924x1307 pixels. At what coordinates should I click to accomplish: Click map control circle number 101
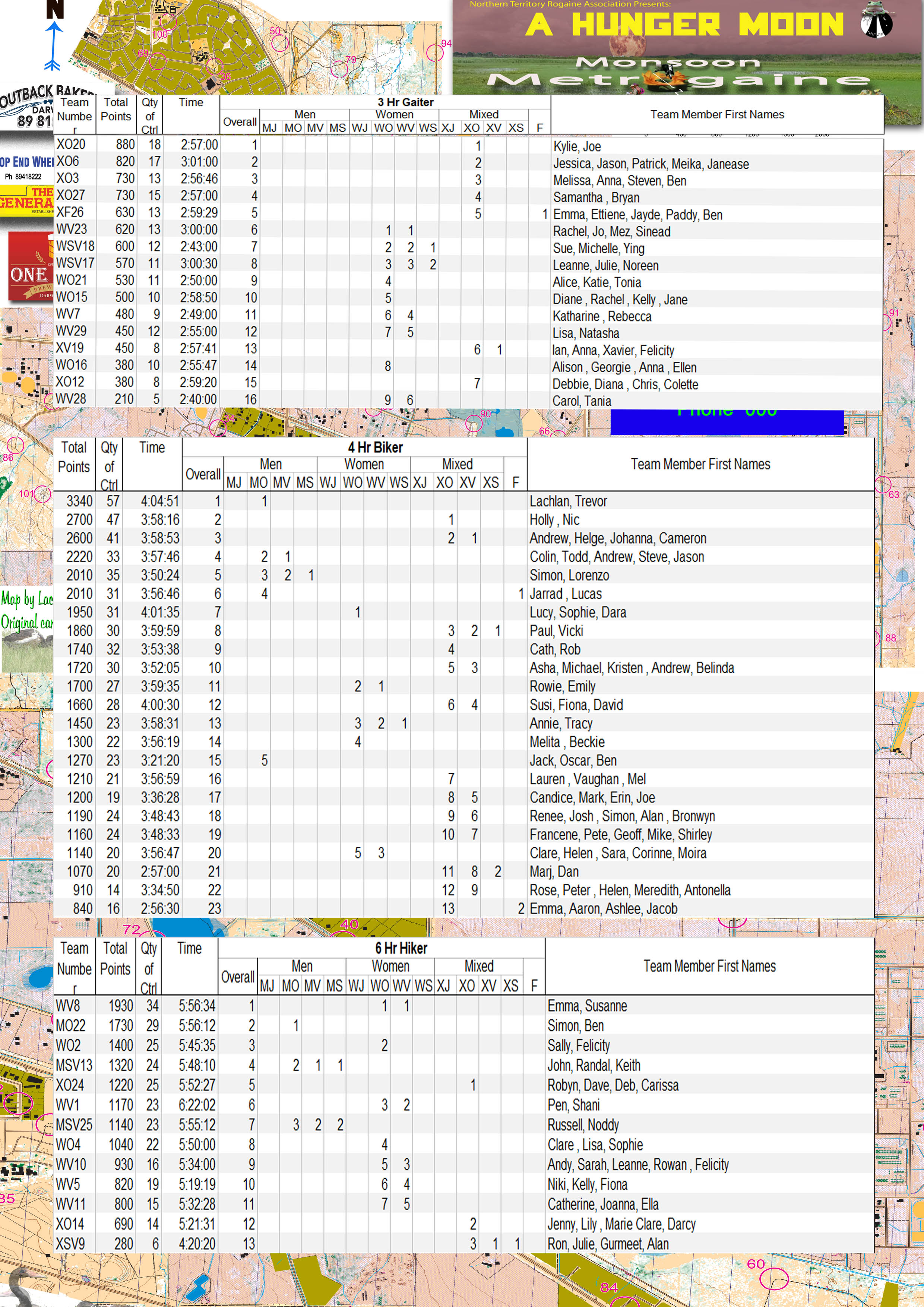click(x=42, y=494)
